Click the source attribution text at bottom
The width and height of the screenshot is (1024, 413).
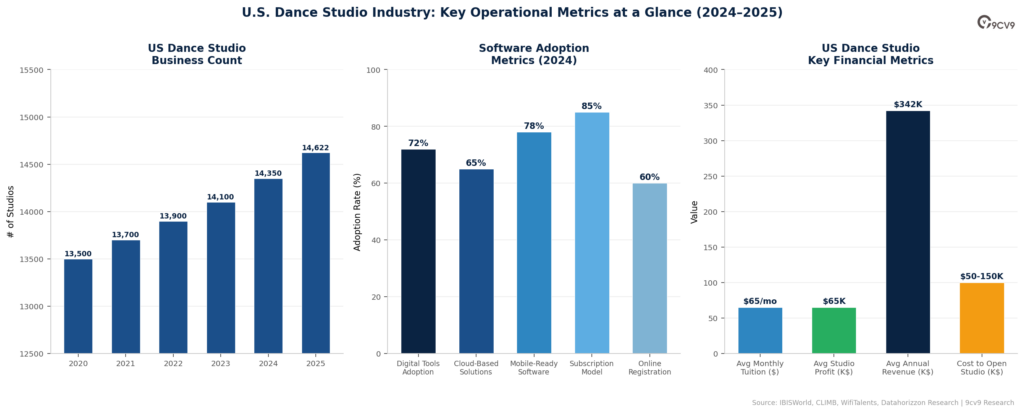click(x=884, y=403)
